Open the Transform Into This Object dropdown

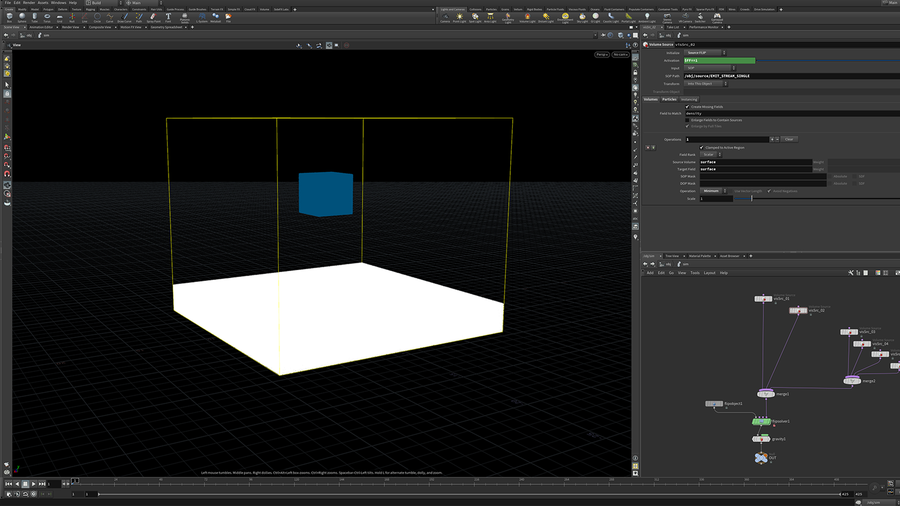tap(706, 84)
